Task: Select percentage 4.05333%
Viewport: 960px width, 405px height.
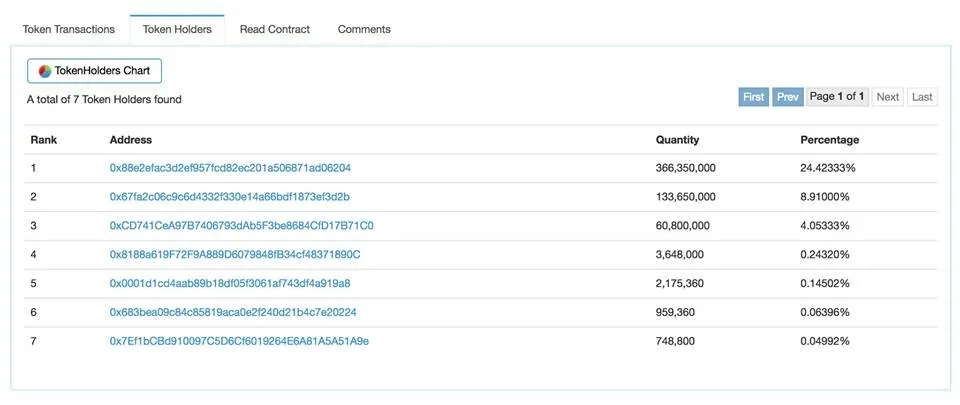Action: (x=825, y=226)
